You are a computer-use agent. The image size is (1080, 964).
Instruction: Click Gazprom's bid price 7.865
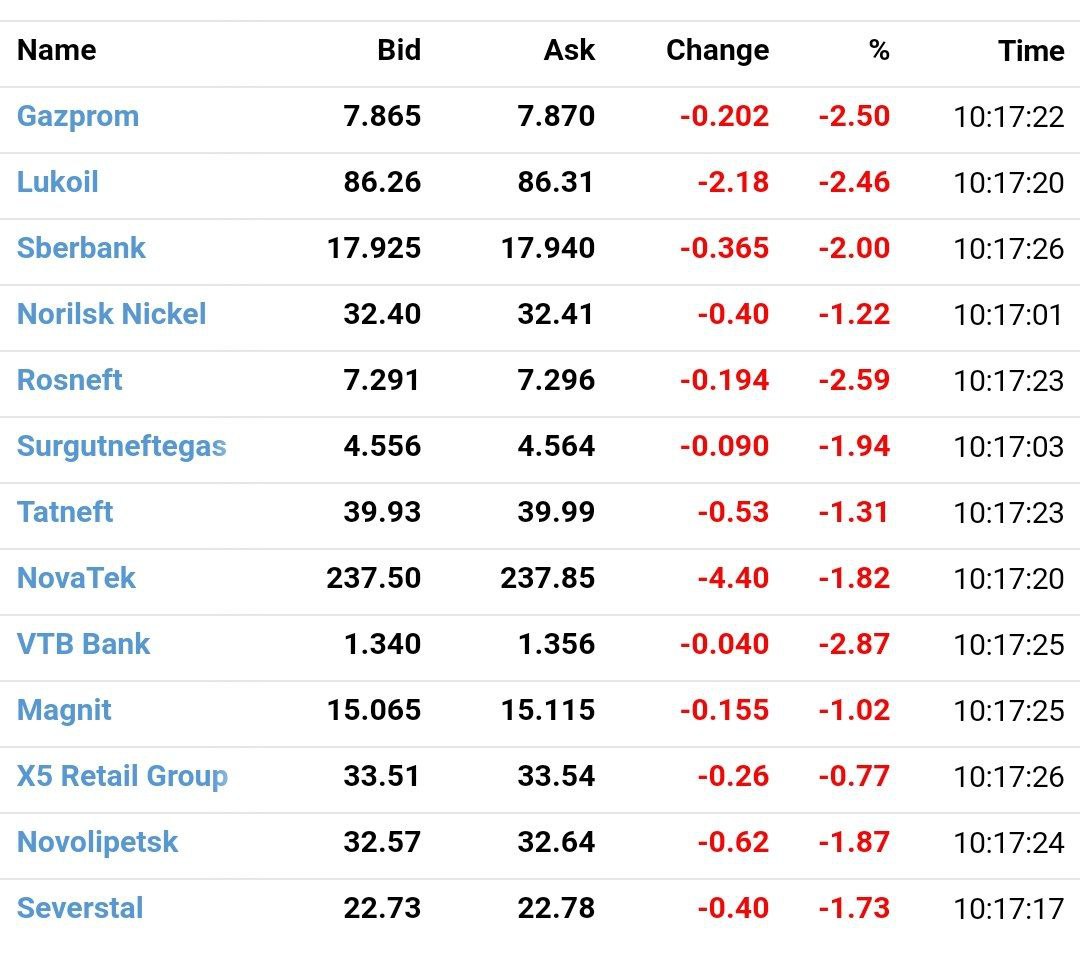(x=382, y=116)
